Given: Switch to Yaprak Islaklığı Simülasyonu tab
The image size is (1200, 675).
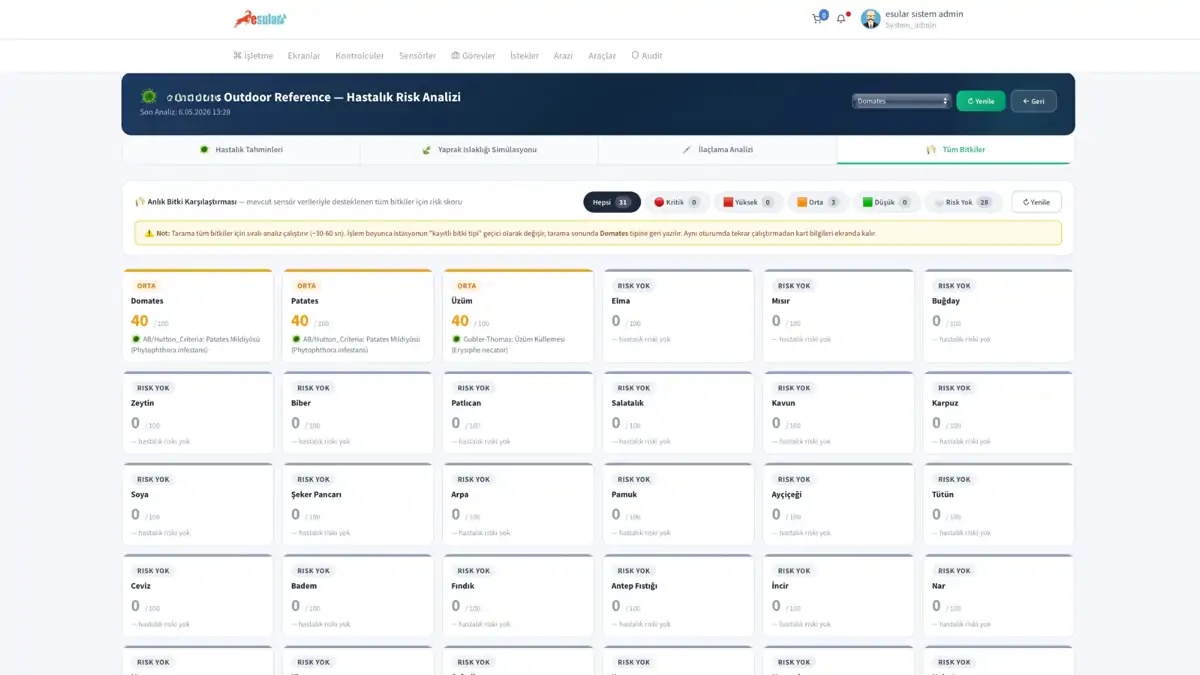Looking at the screenshot, I should 479,150.
